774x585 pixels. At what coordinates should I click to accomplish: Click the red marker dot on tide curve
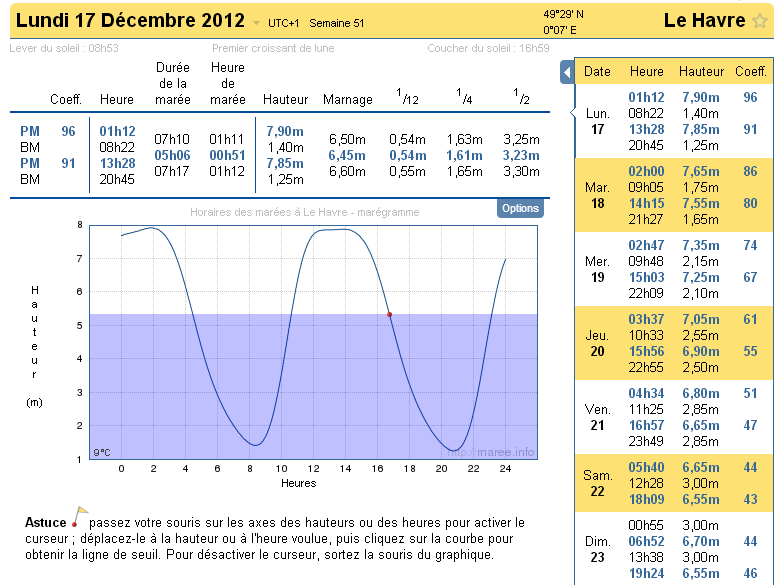pos(390,314)
